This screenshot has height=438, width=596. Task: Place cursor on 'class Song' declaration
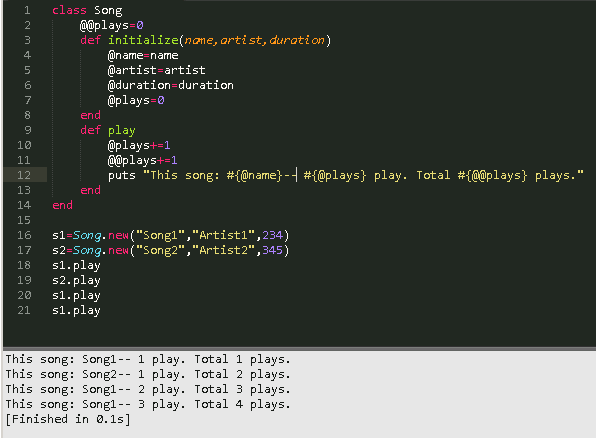point(87,10)
